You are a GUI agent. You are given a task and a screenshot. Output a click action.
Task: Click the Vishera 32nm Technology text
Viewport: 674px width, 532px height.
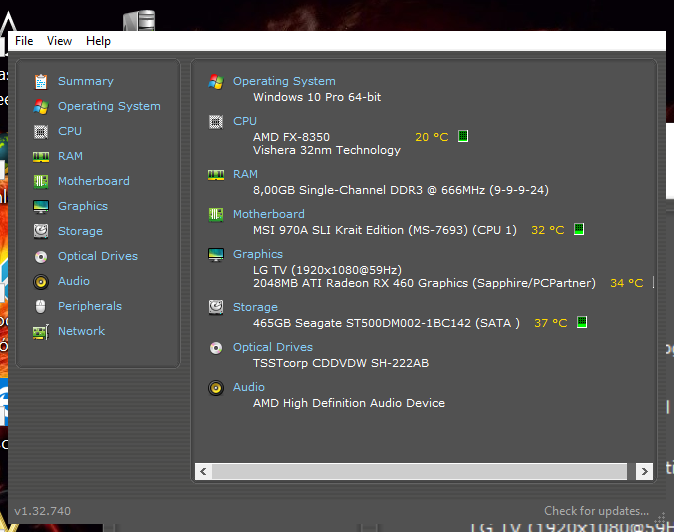tap(327, 150)
